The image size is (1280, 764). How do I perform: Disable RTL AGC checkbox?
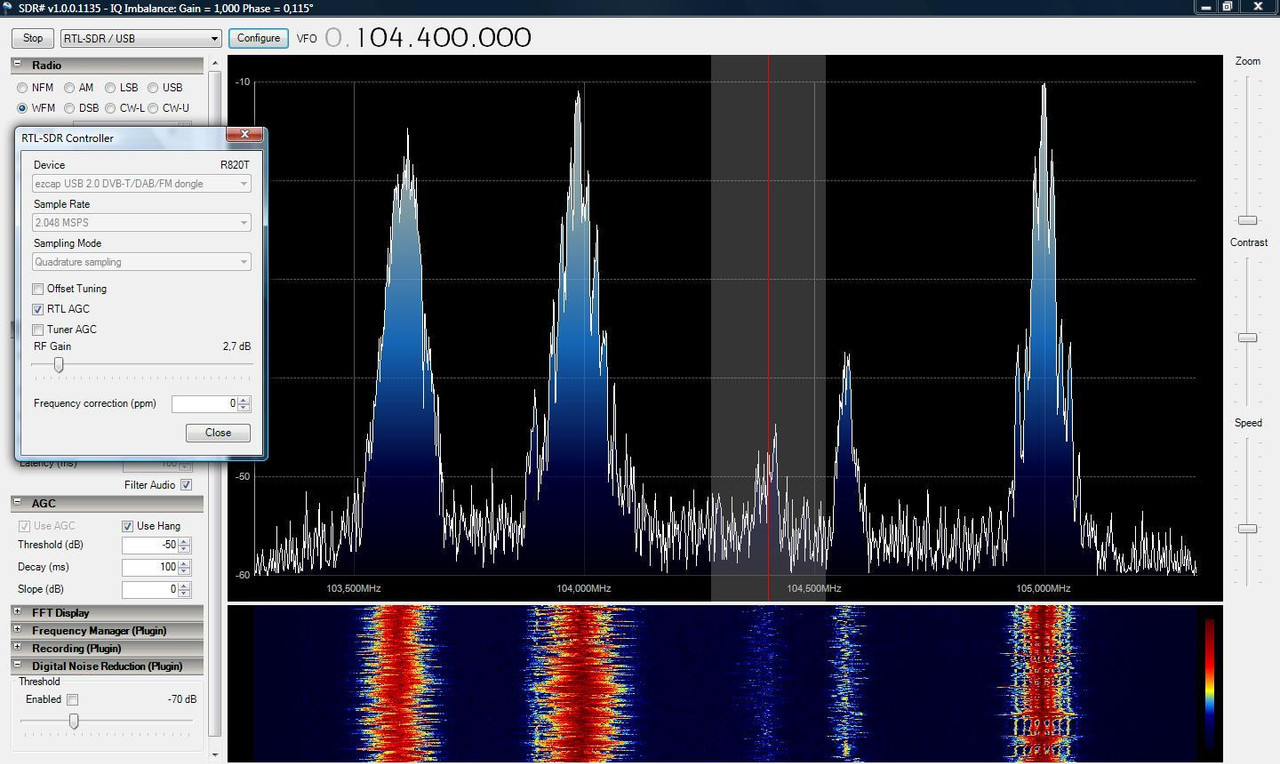38,309
